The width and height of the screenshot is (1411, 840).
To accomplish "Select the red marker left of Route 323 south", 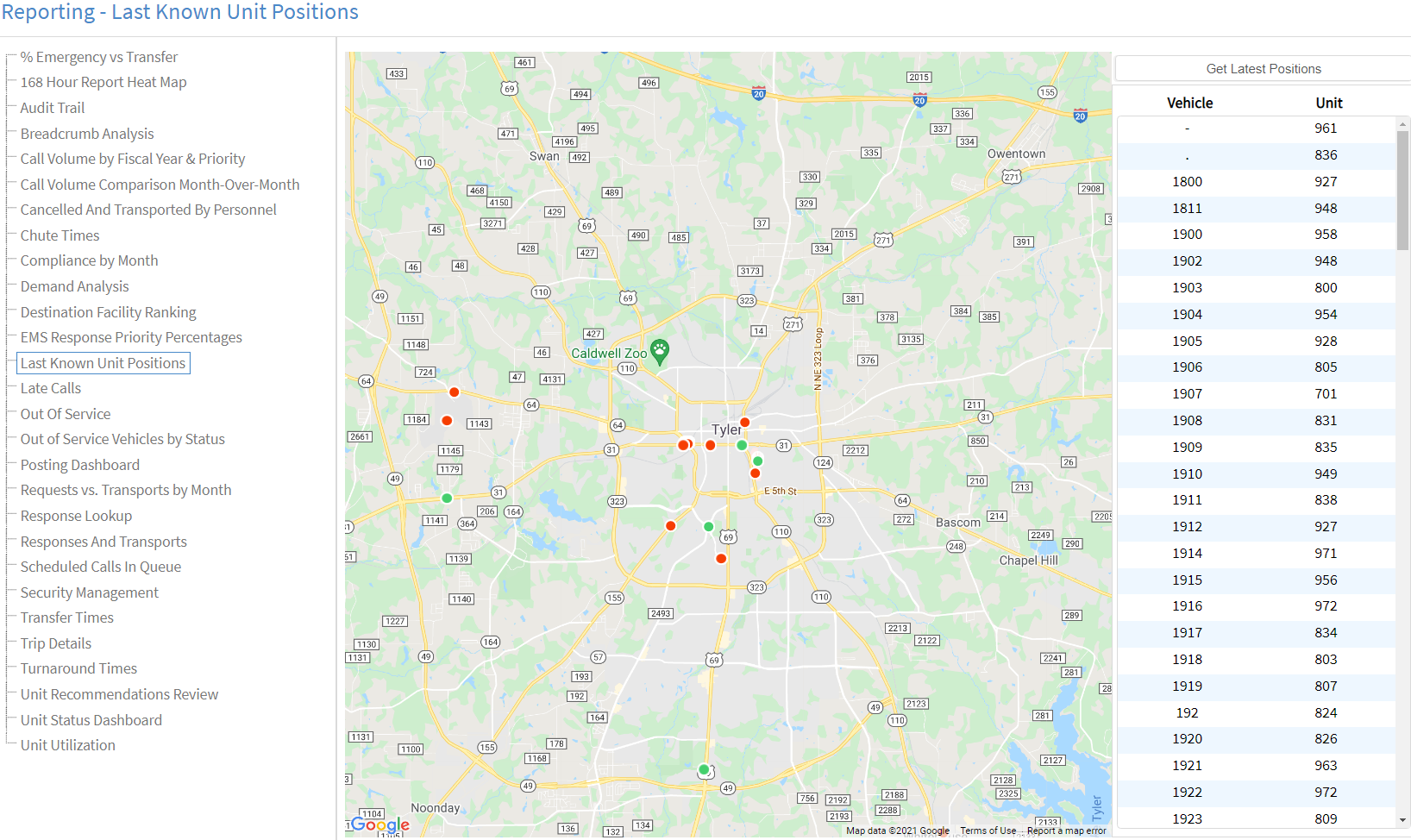I will (671, 525).
